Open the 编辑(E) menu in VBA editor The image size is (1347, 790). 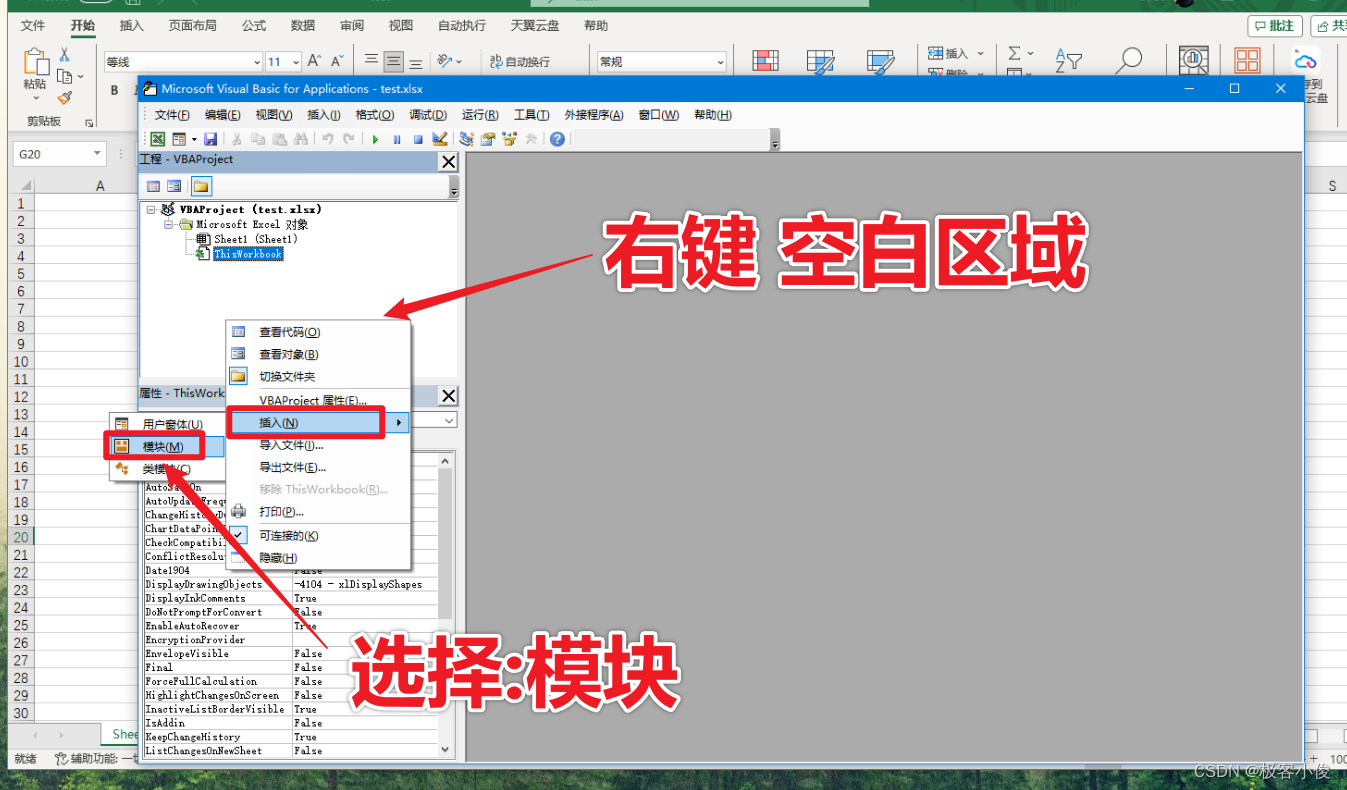(x=223, y=115)
